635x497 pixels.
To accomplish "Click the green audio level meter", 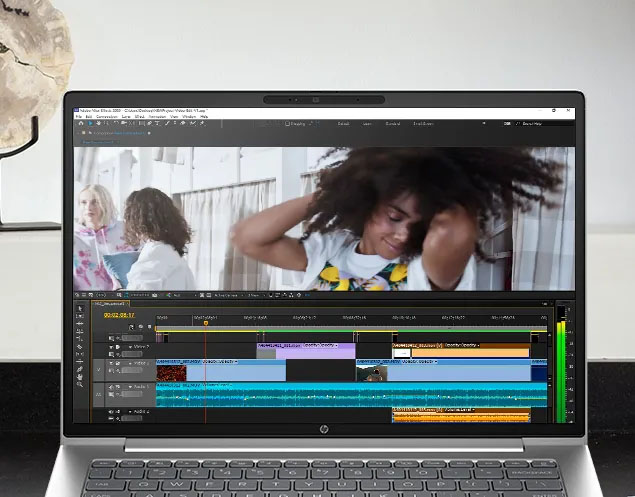I will (x=561, y=371).
